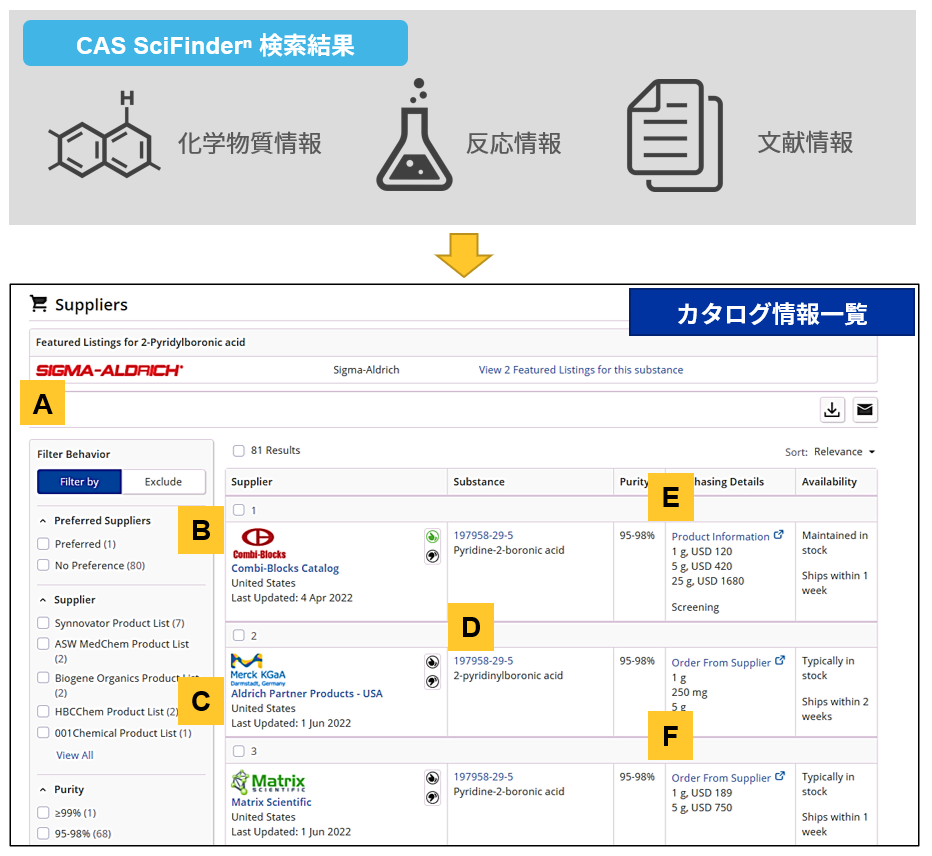Viewport: 932px width, 856px height.
Task: Click the Sigma-Aldrich featured logo
Action: [110, 370]
